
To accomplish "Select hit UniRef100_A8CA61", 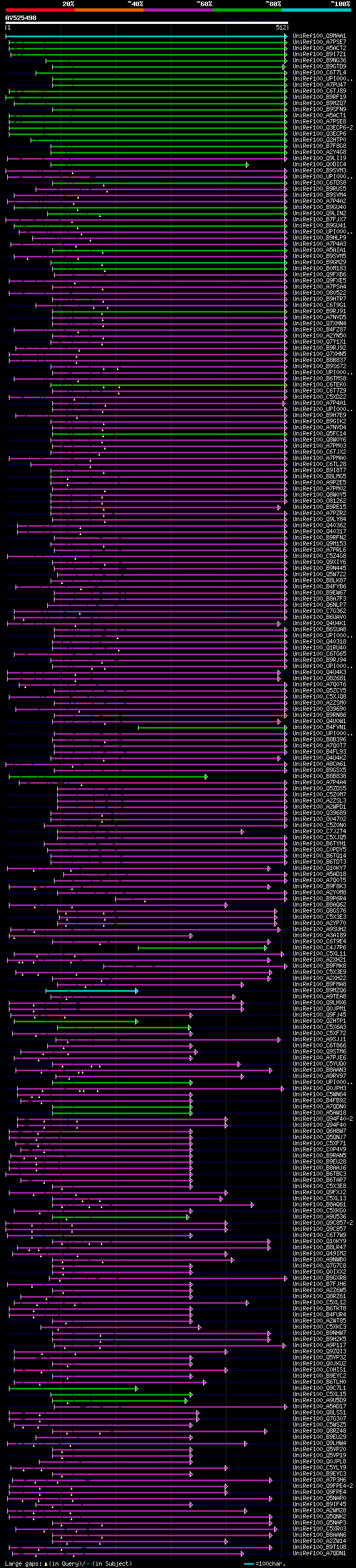I will [x=319, y=763].
